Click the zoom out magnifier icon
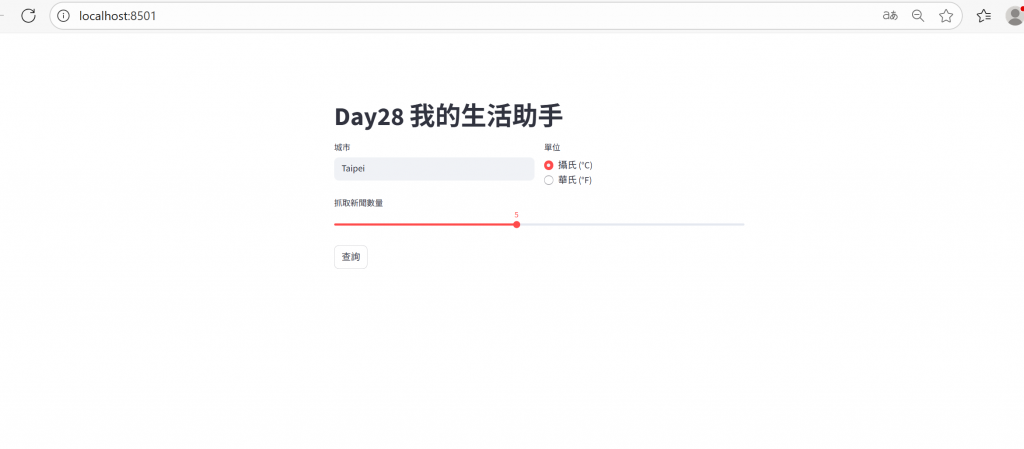Viewport: 1024px width, 449px height. coord(918,16)
